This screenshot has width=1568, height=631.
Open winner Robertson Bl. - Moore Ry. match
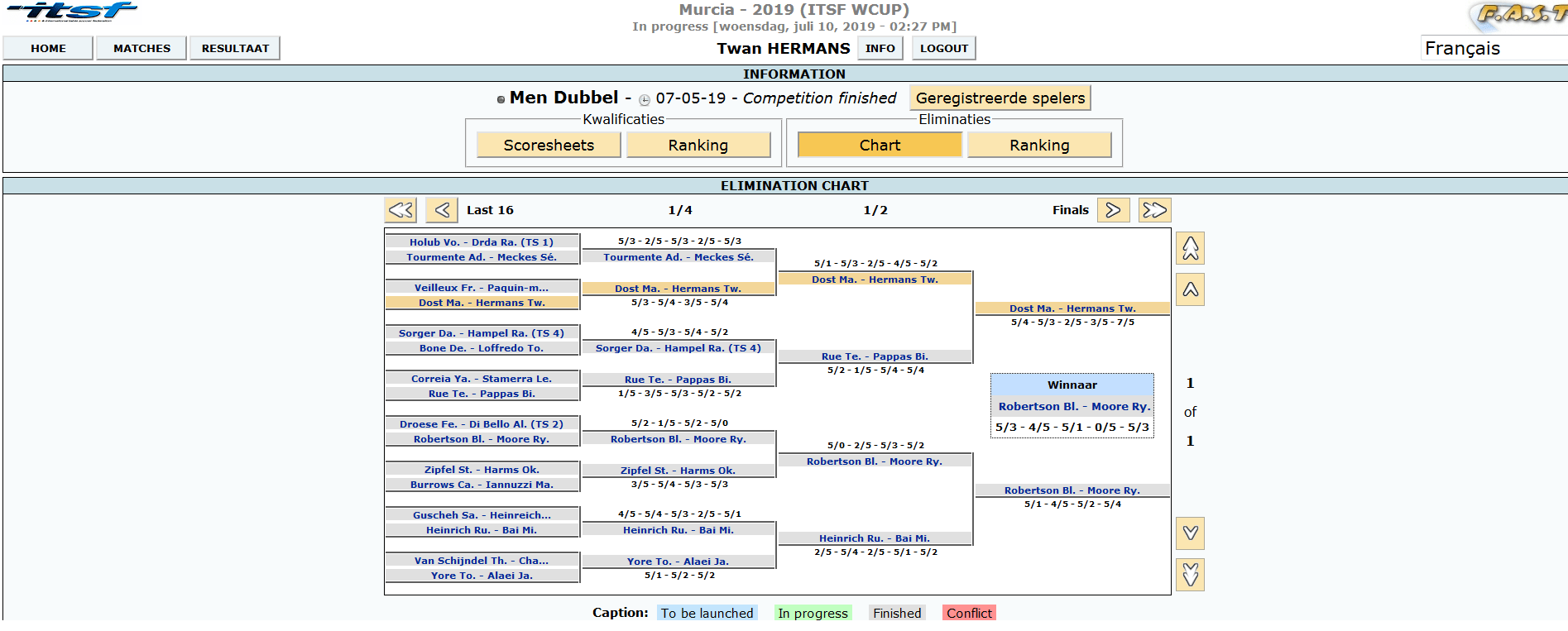point(1073,406)
